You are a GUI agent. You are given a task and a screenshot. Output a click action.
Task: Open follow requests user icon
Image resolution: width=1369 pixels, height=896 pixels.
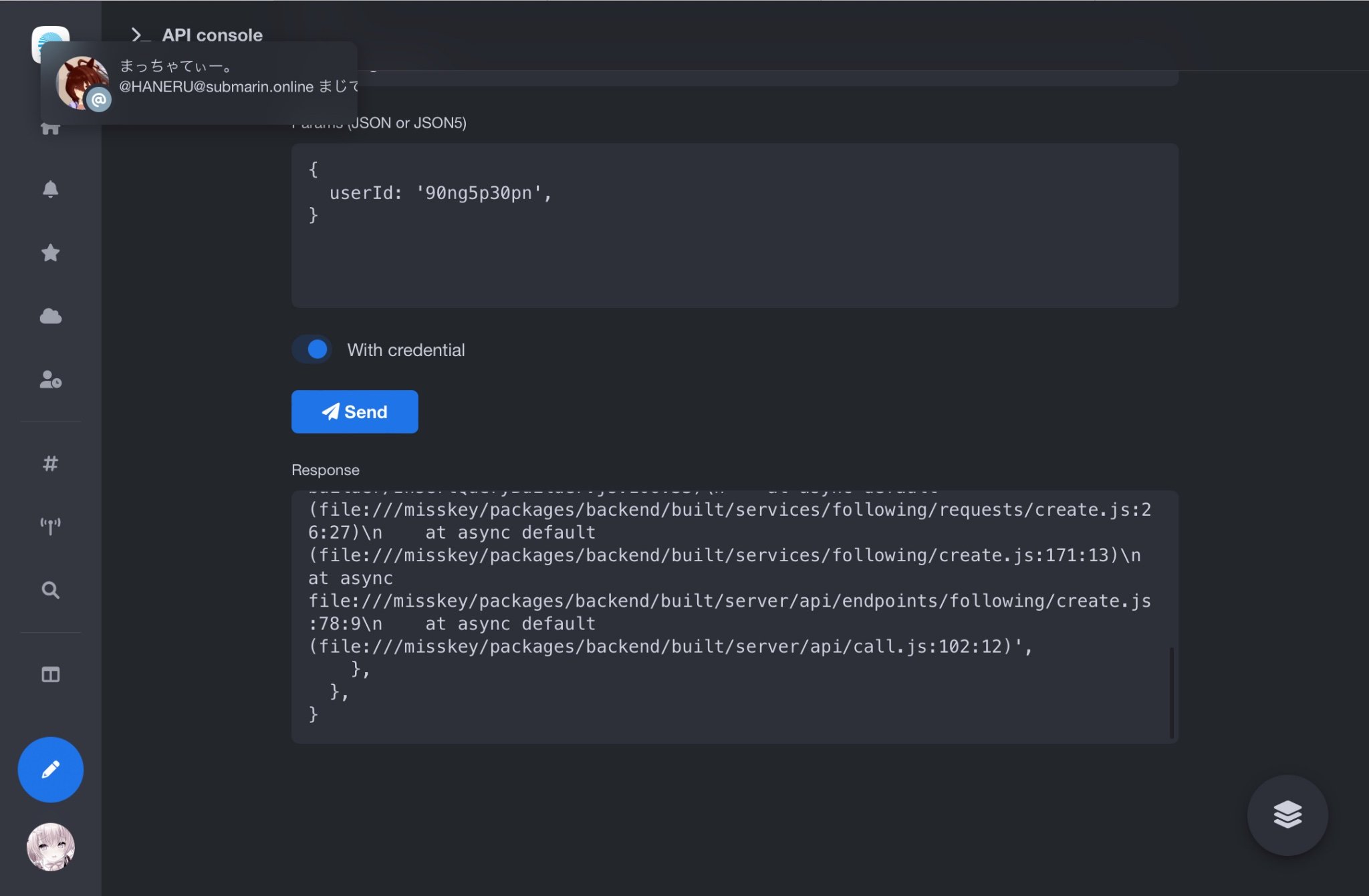(x=50, y=380)
